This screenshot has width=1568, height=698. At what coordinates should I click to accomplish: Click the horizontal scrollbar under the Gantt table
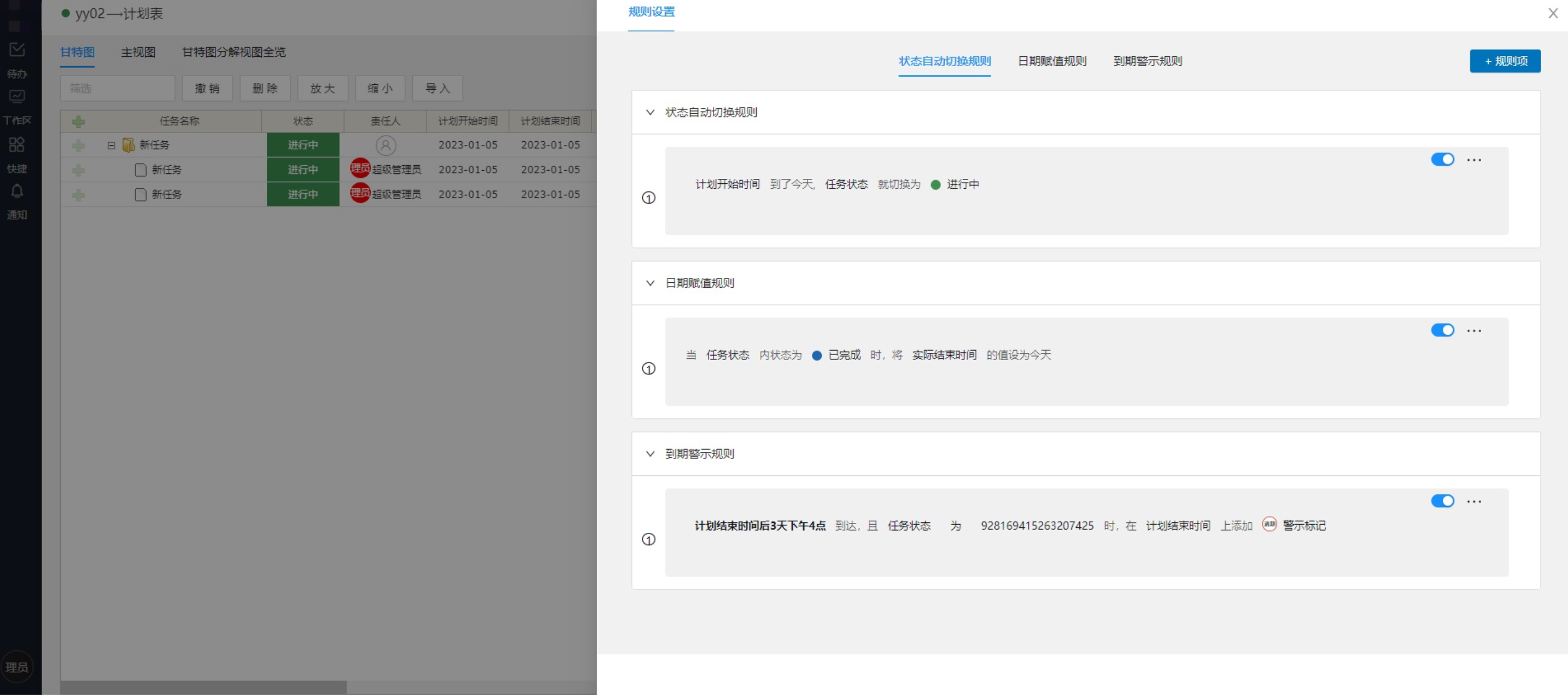(x=203, y=688)
